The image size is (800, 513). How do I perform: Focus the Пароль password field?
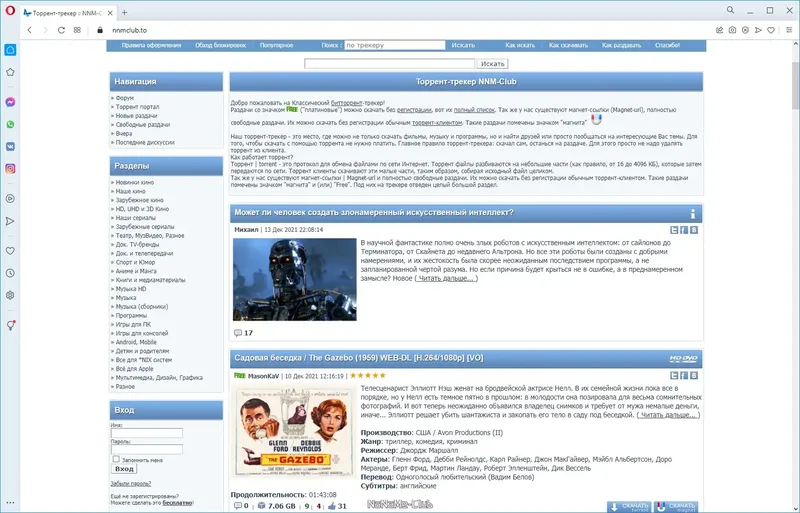[x=147, y=449]
